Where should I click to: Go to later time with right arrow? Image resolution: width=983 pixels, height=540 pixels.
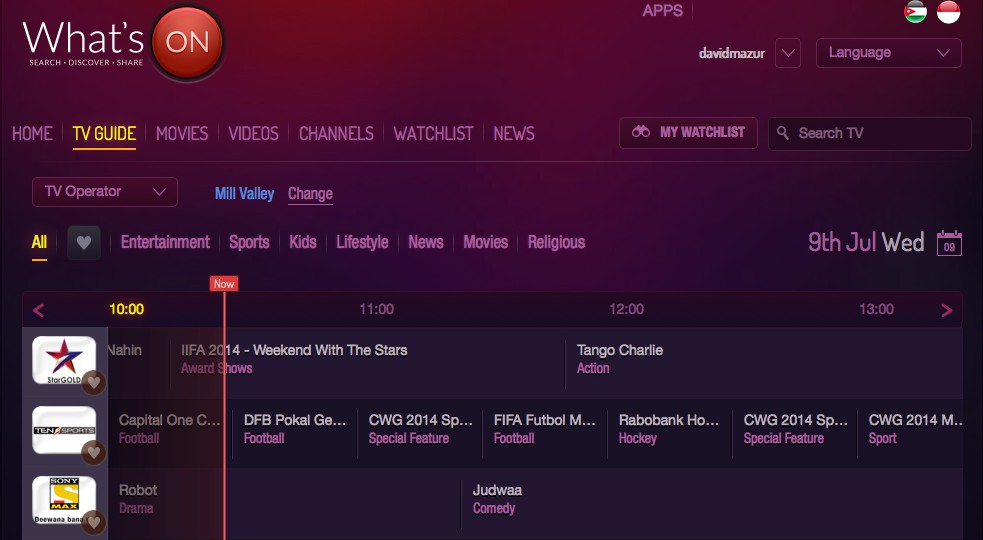[947, 310]
